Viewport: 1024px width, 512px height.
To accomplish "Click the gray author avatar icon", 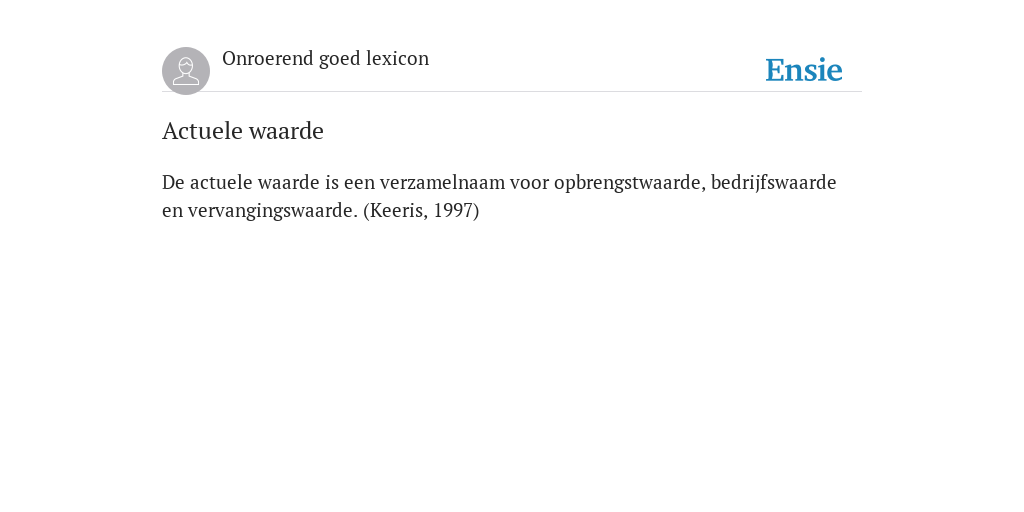I will coord(186,71).
